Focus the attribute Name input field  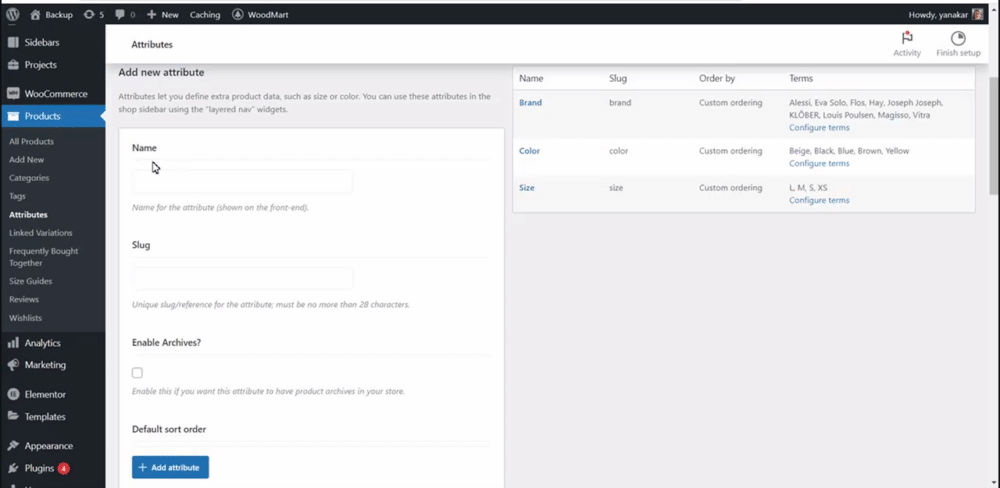point(242,181)
